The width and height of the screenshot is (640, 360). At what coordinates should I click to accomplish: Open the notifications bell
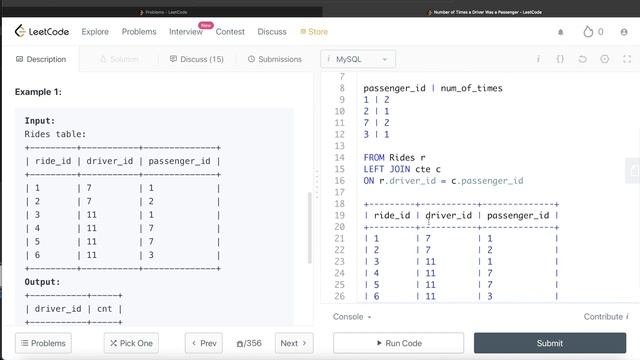[x=560, y=32]
